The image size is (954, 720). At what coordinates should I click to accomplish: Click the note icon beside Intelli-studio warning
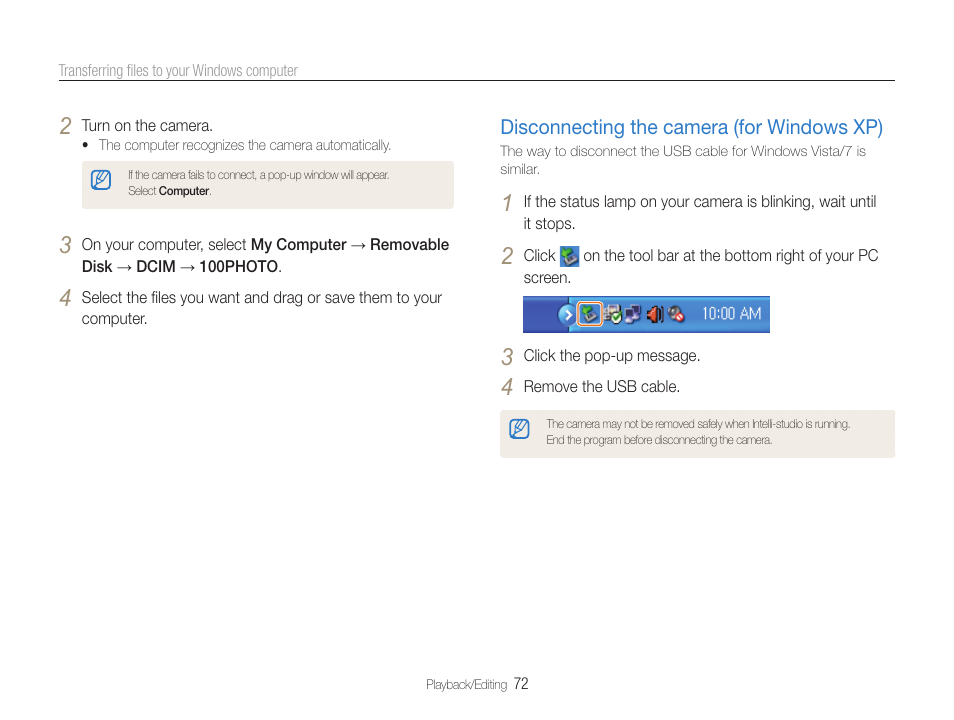click(x=519, y=429)
